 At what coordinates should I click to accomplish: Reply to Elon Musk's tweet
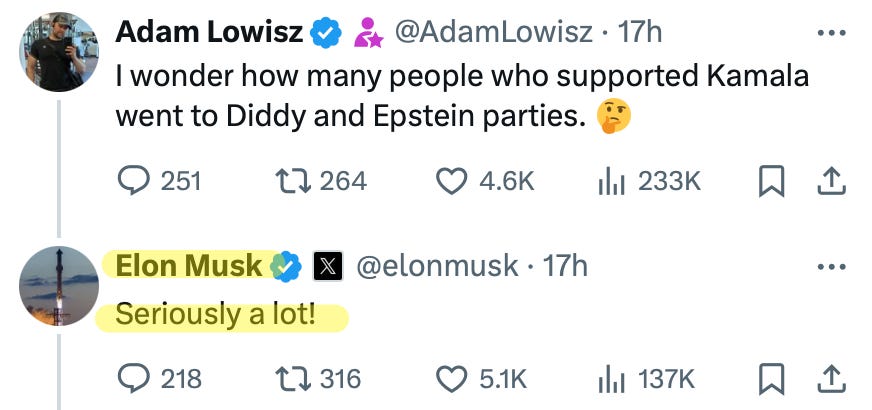pos(133,379)
